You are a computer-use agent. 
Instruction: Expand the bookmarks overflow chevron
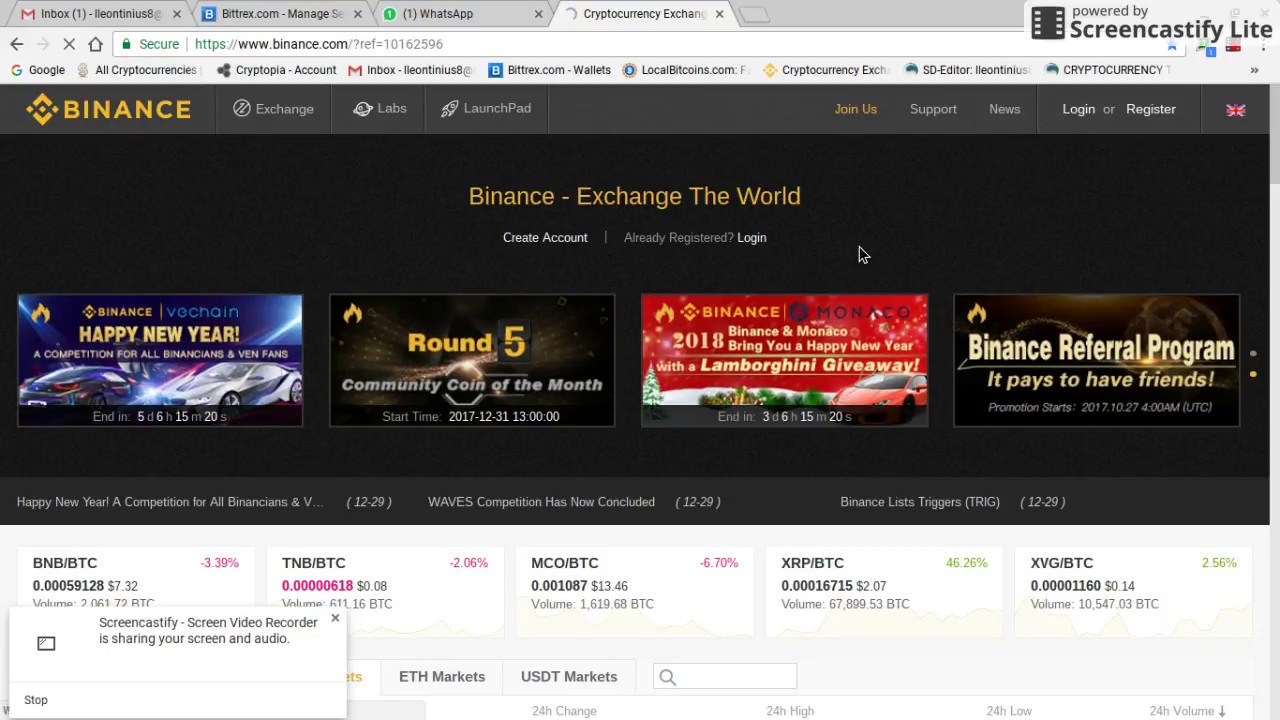[x=1254, y=70]
